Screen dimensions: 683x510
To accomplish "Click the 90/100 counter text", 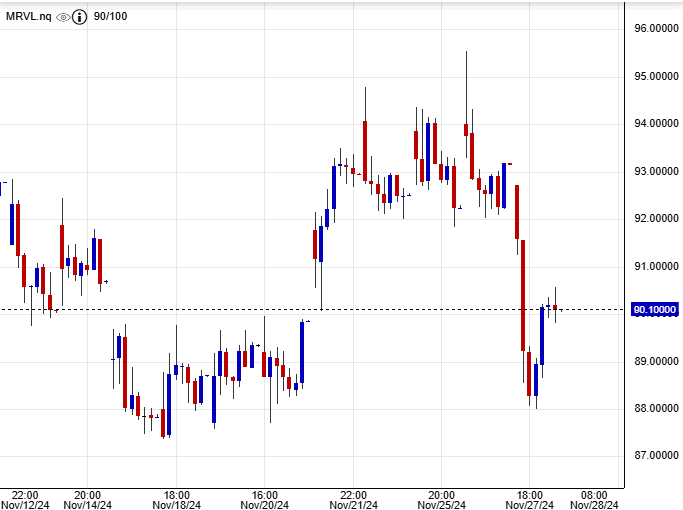I will 110,17.
